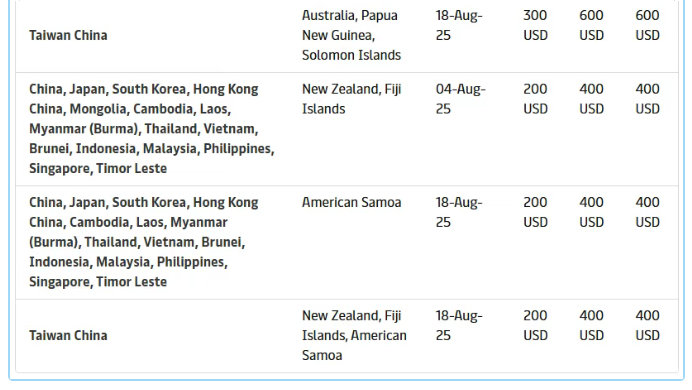Click the origin list containing Mongolia
Viewport: 692px width, 390px height.
152,129
